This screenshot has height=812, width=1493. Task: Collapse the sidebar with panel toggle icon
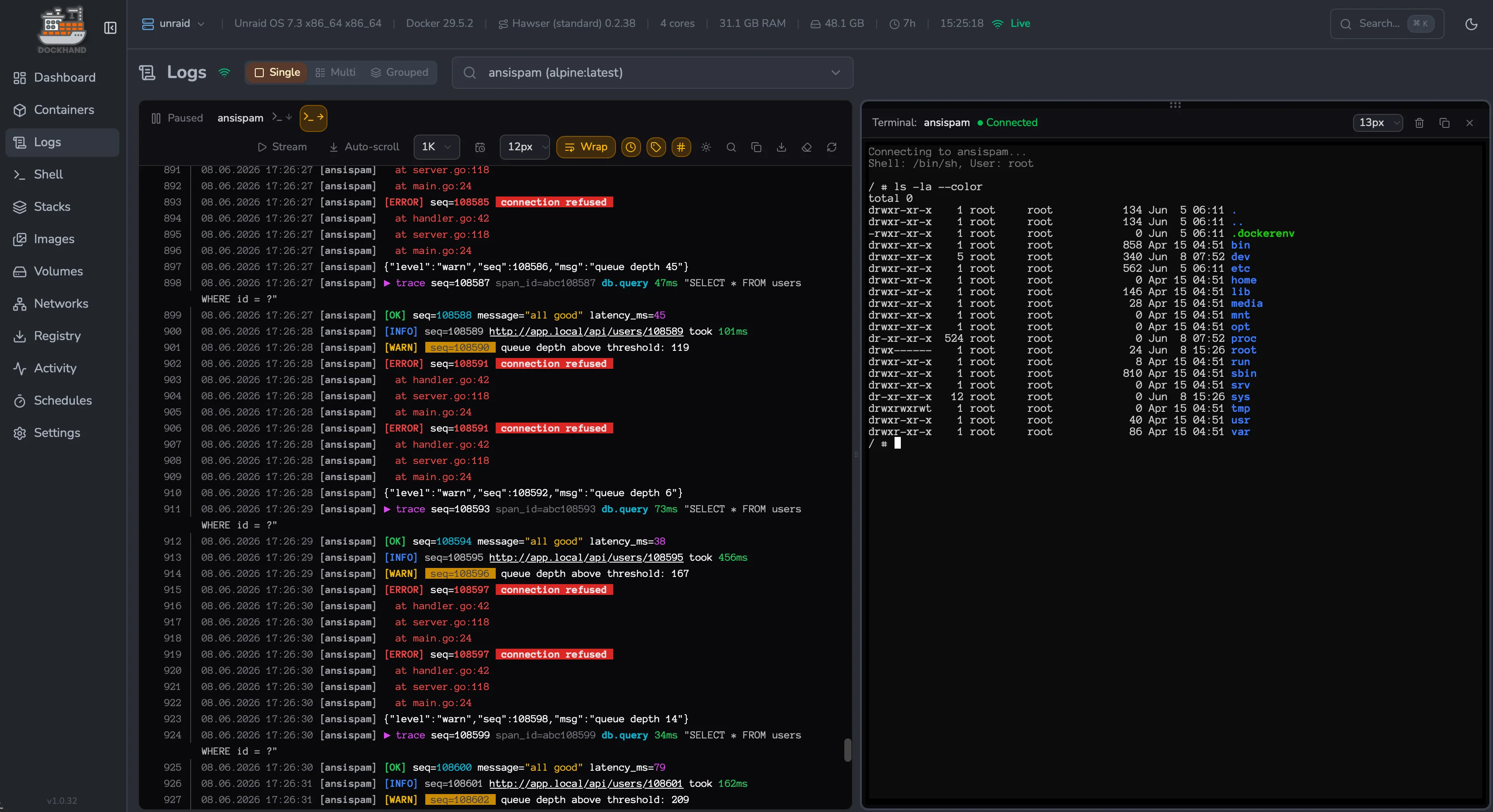pos(110,28)
